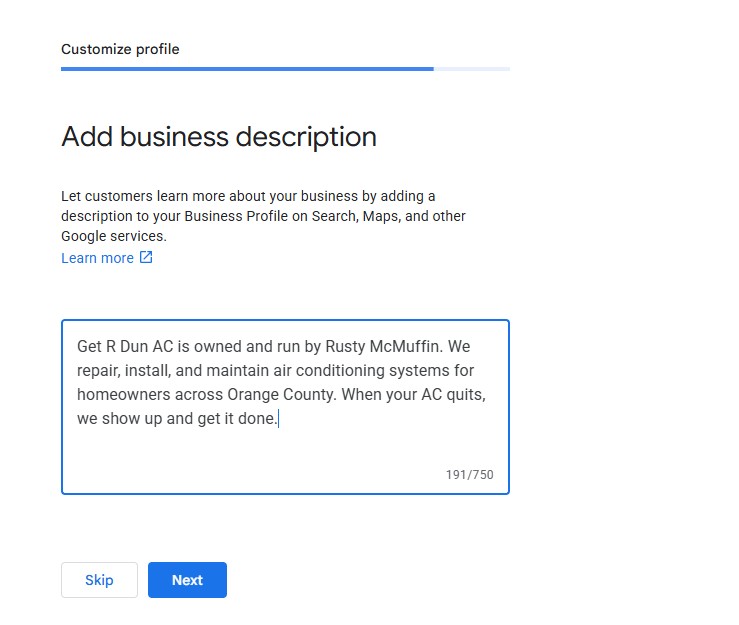Click the Next button

click(187, 580)
